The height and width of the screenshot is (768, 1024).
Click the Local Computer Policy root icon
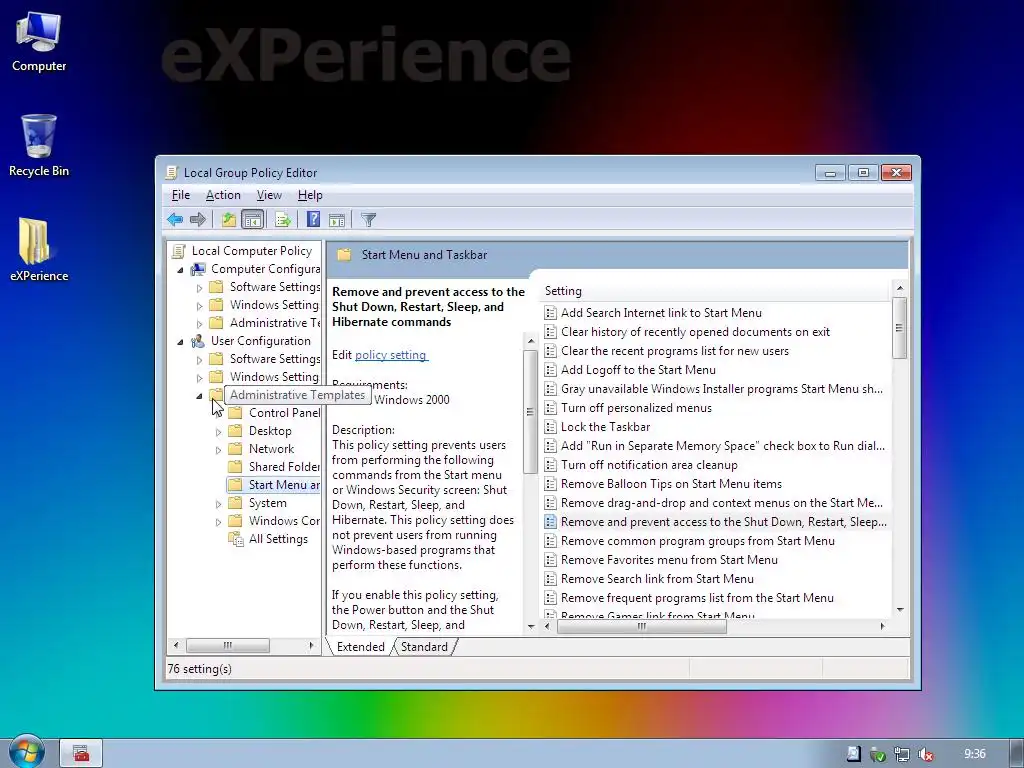tap(178, 251)
